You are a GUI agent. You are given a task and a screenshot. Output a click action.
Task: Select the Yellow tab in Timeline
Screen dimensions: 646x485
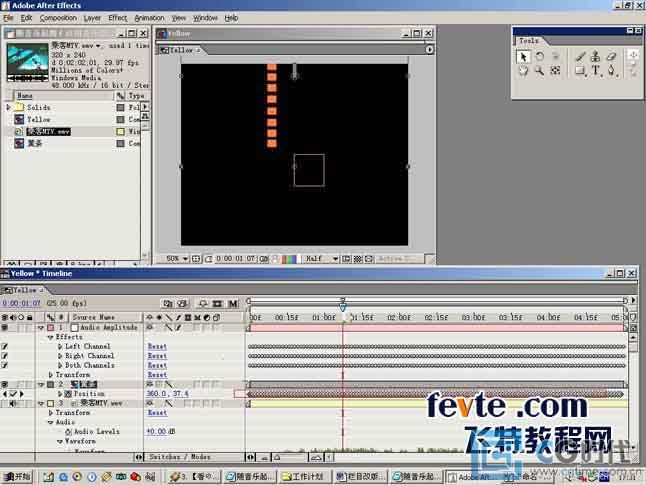click(23, 291)
